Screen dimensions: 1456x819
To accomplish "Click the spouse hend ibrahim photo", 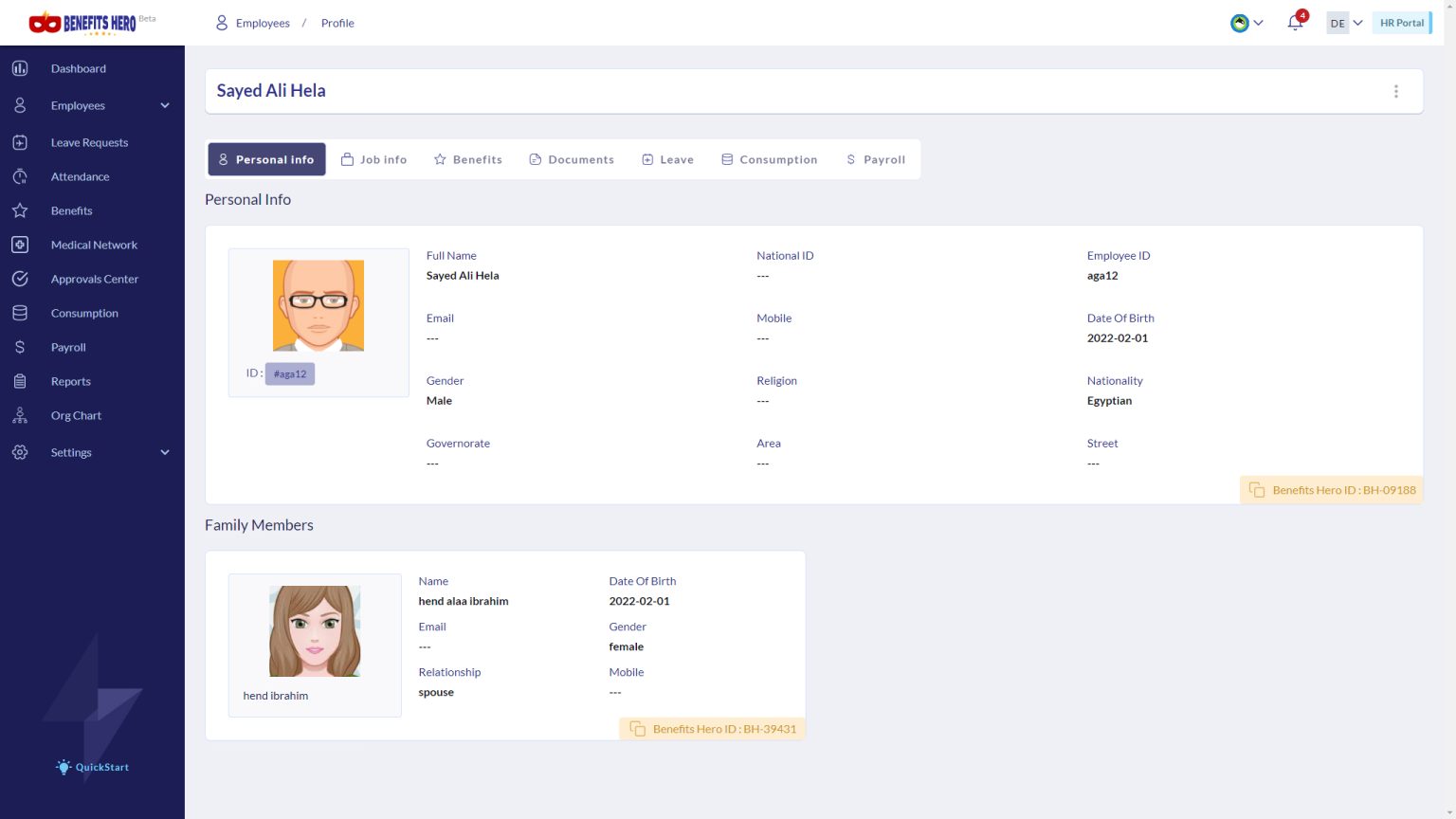I will pos(315,629).
